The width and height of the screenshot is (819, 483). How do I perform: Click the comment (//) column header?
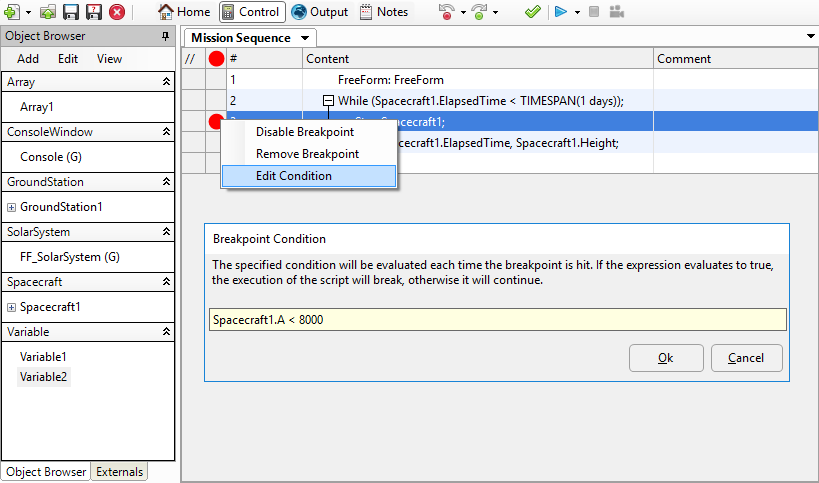pyautogui.click(x=193, y=58)
